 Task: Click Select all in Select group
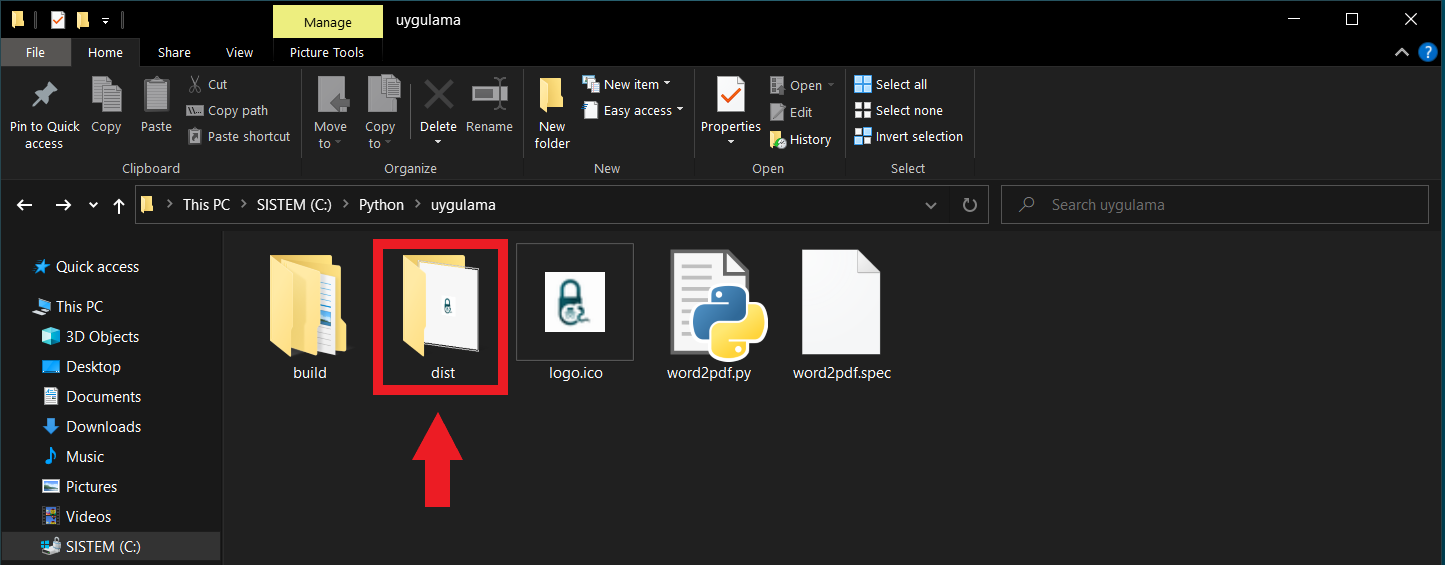pyautogui.click(x=890, y=85)
